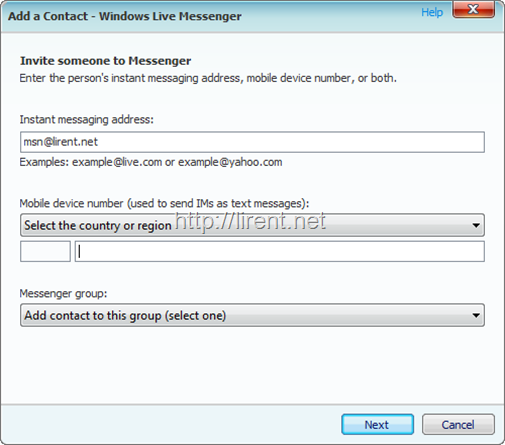This screenshot has width=505, height=445.
Task: Click the instruction sentence under the heading
Action: [208, 78]
